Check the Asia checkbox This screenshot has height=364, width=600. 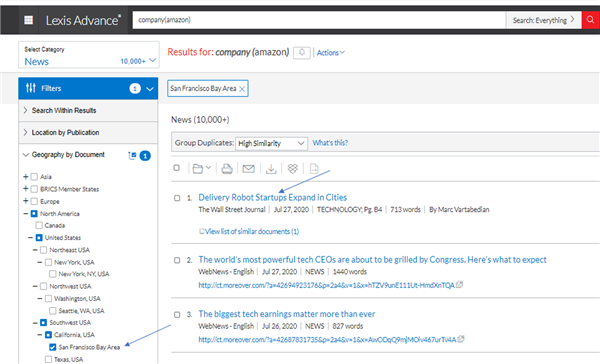click(x=34, y=176)
